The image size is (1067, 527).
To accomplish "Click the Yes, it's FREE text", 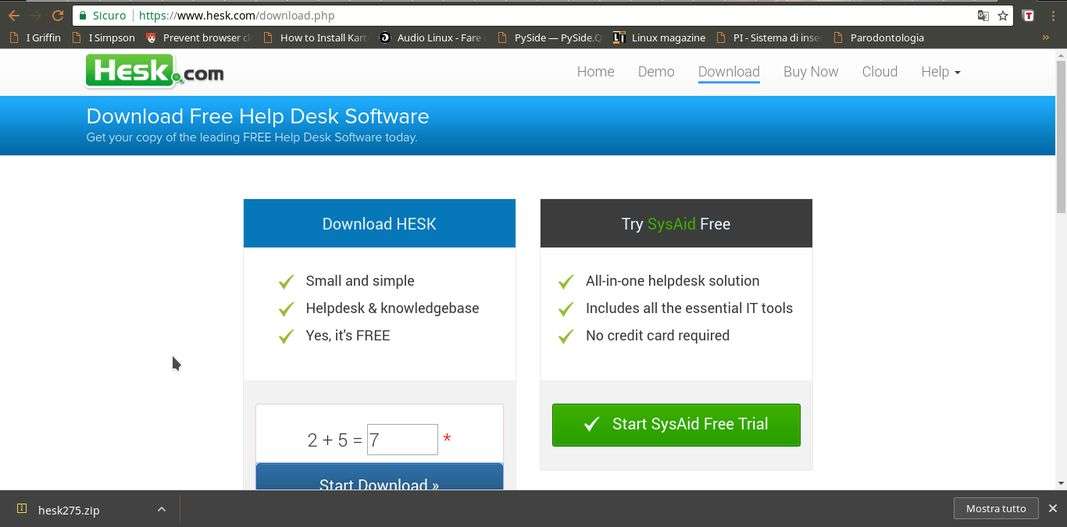I will (348, 335).
